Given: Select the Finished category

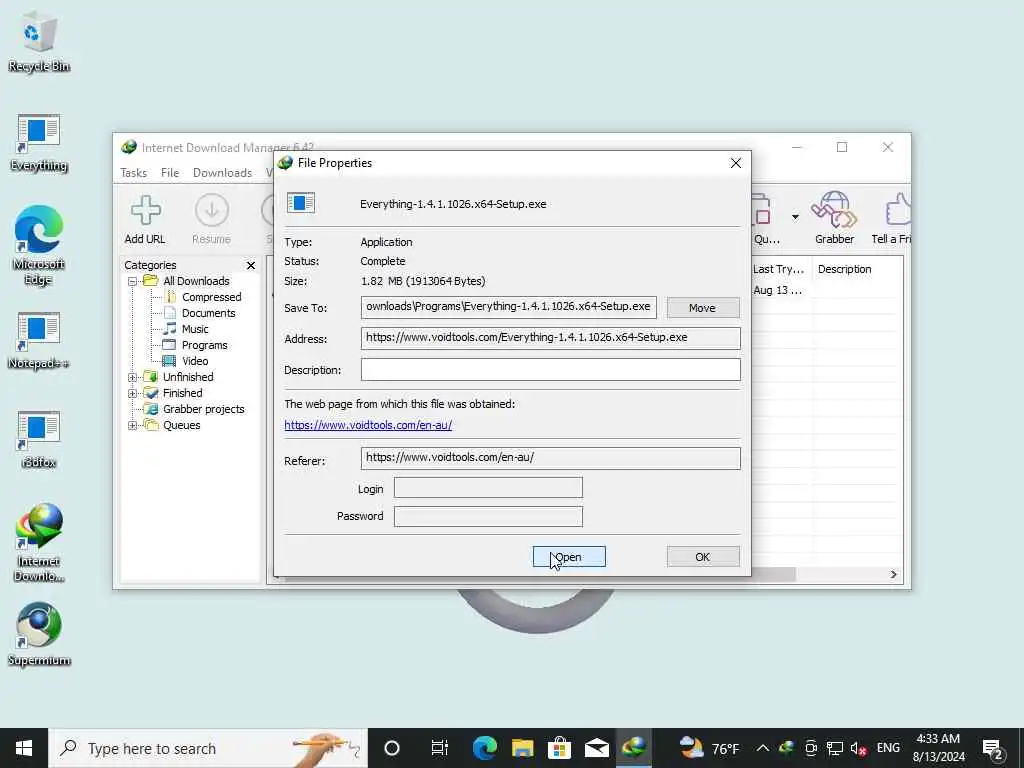Looking at the screenshot, I should (x=182, y=393).
